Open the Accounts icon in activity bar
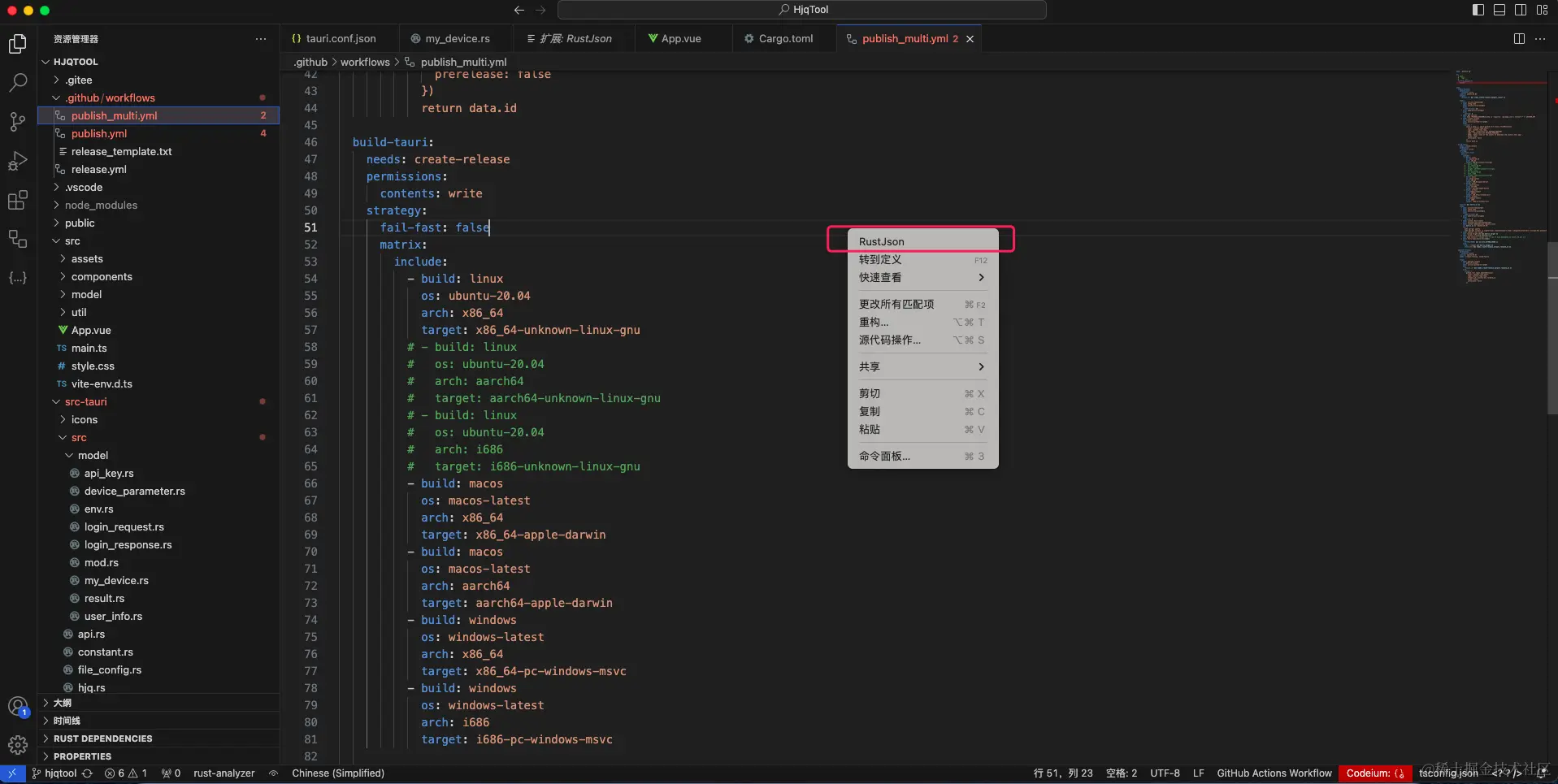Screen dimensions: 1558x784 pyautogui.click(x=18, y=707)
